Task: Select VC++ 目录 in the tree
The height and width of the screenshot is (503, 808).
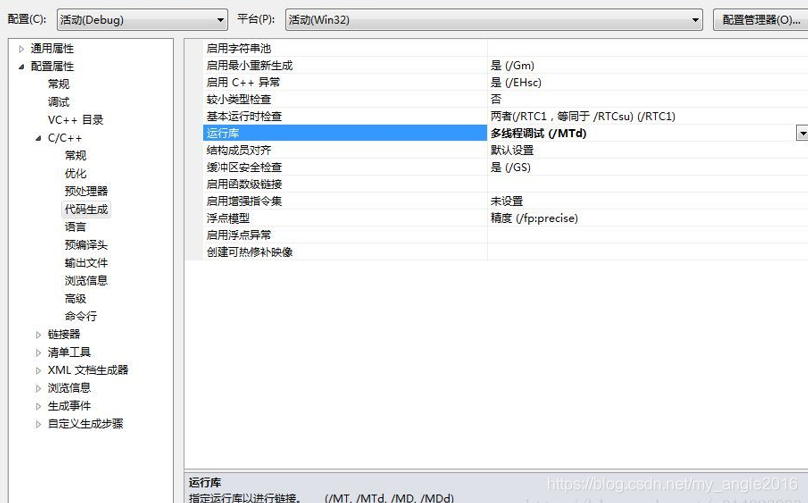Action: 76,120
